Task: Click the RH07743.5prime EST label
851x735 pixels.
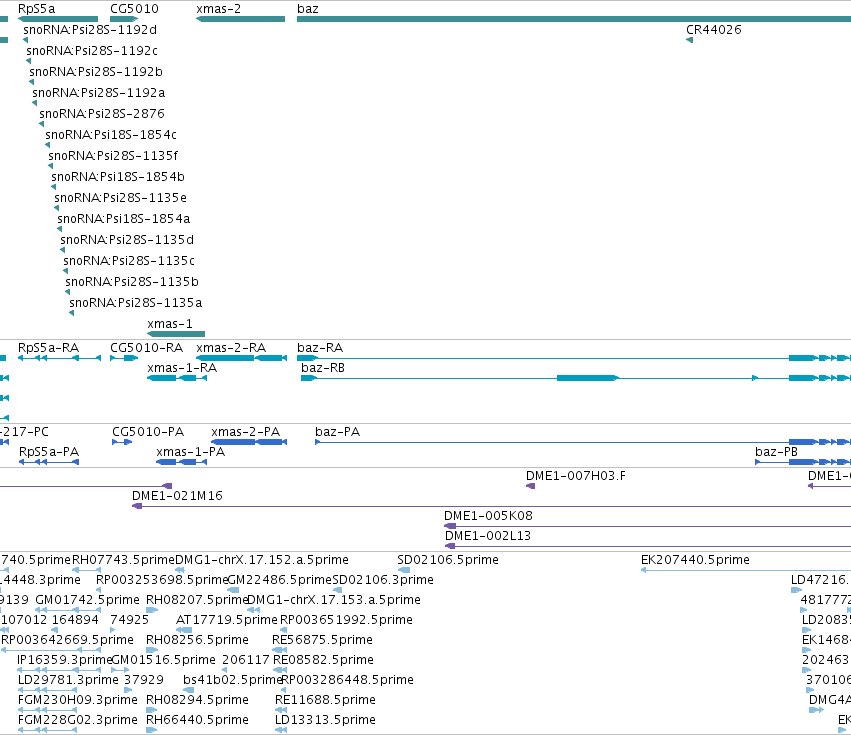Action: coord(123,560)
